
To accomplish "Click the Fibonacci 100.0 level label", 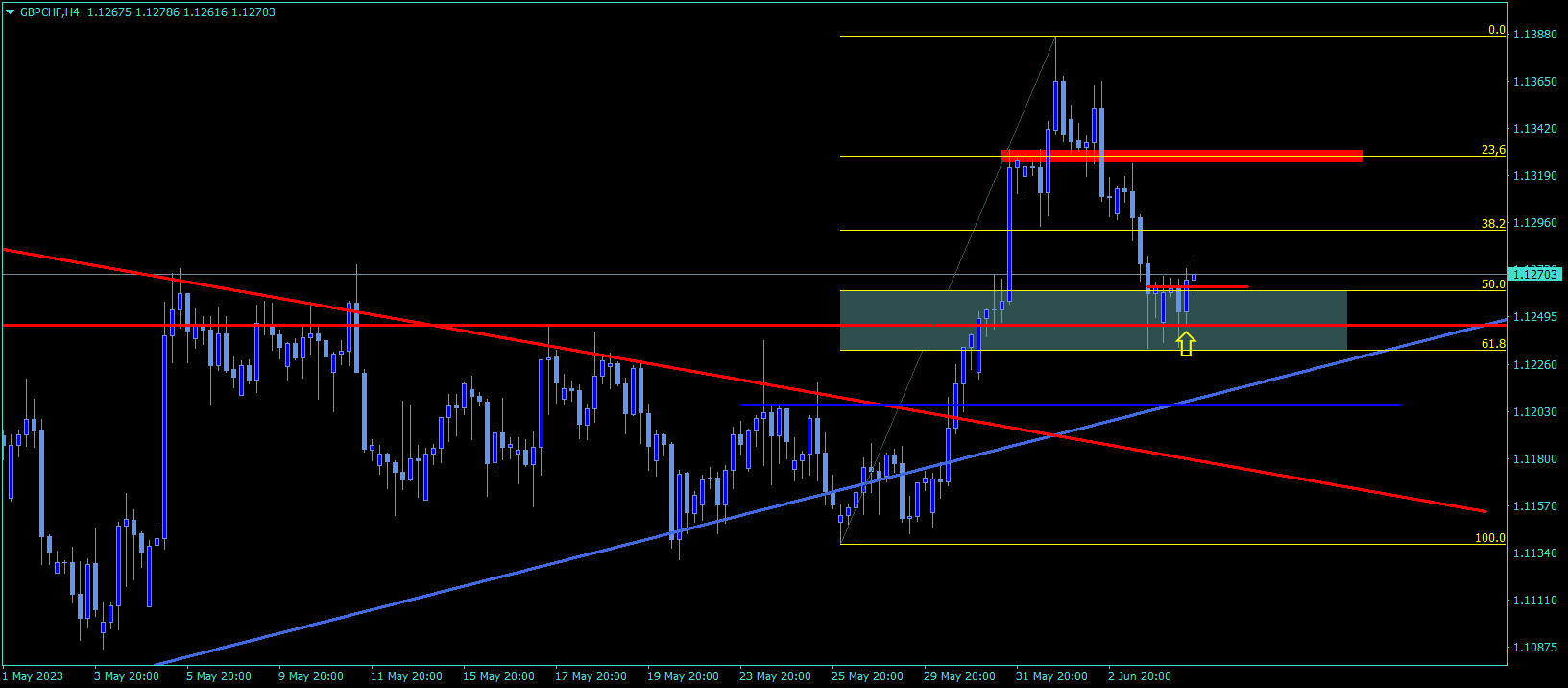I will tap(1490, 538).
